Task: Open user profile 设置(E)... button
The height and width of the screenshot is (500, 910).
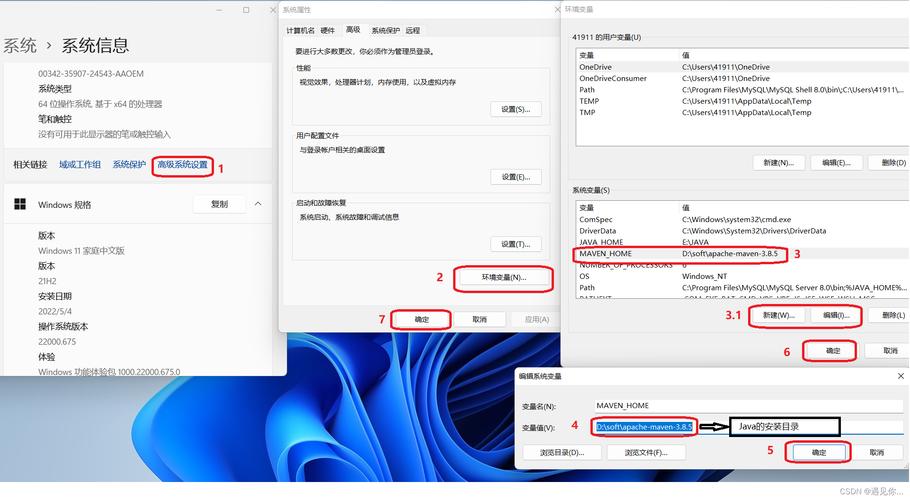Action: point(516,177)
